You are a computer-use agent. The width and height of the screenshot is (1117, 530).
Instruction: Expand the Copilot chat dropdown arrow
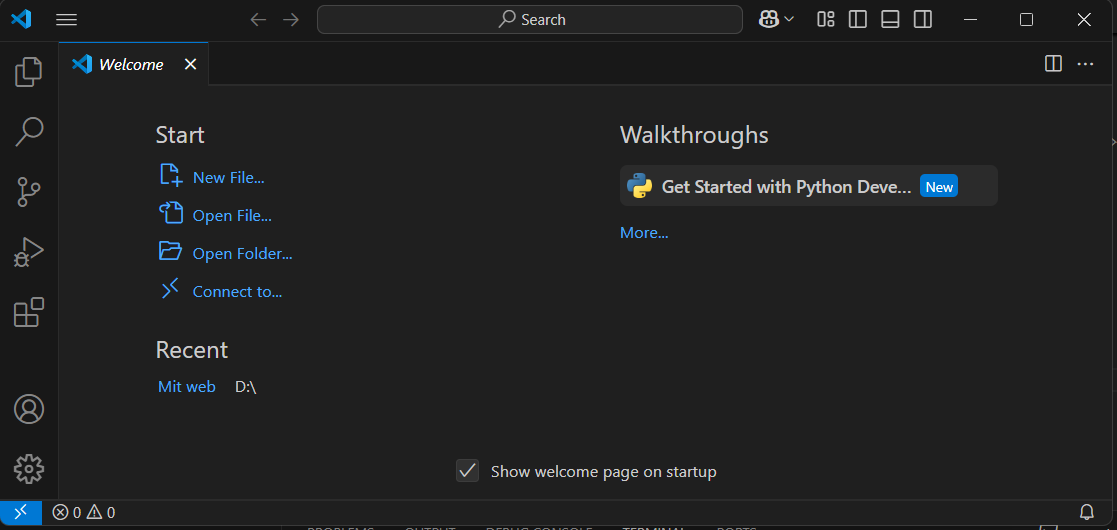(790, 19)
